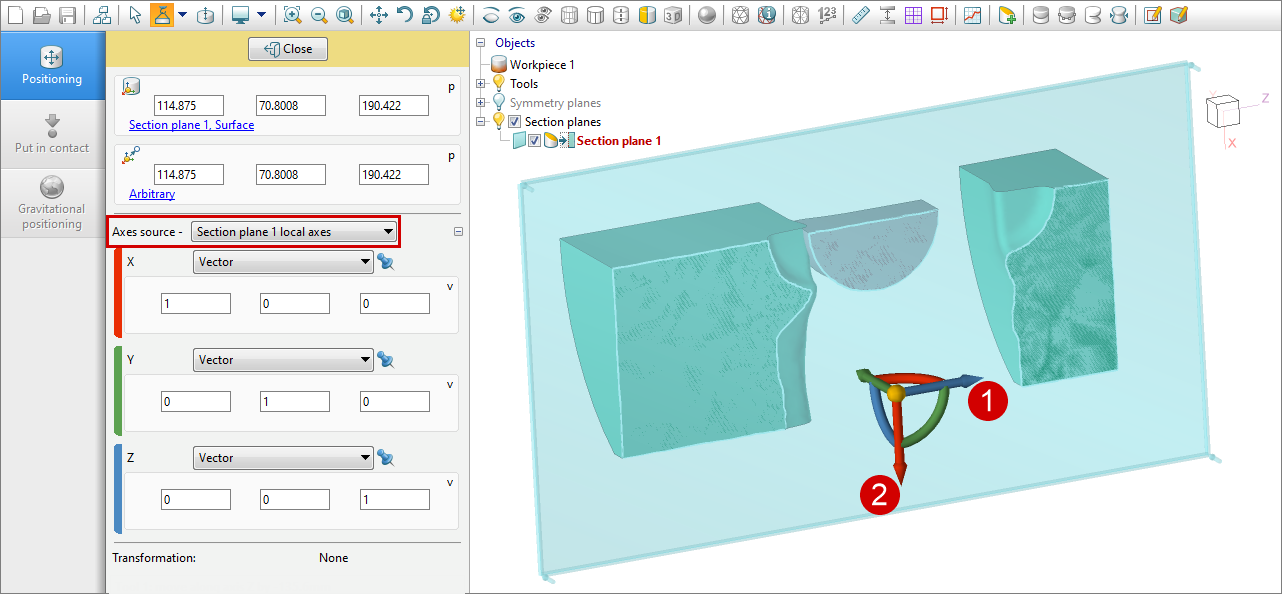
Task: Open the Y axis Vector dropdown
Action: [283, 360]
